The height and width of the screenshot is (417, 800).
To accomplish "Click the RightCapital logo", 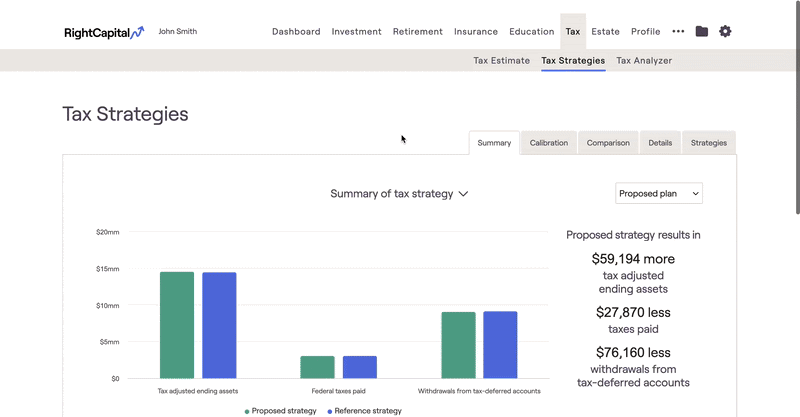I will coord(104,32).
